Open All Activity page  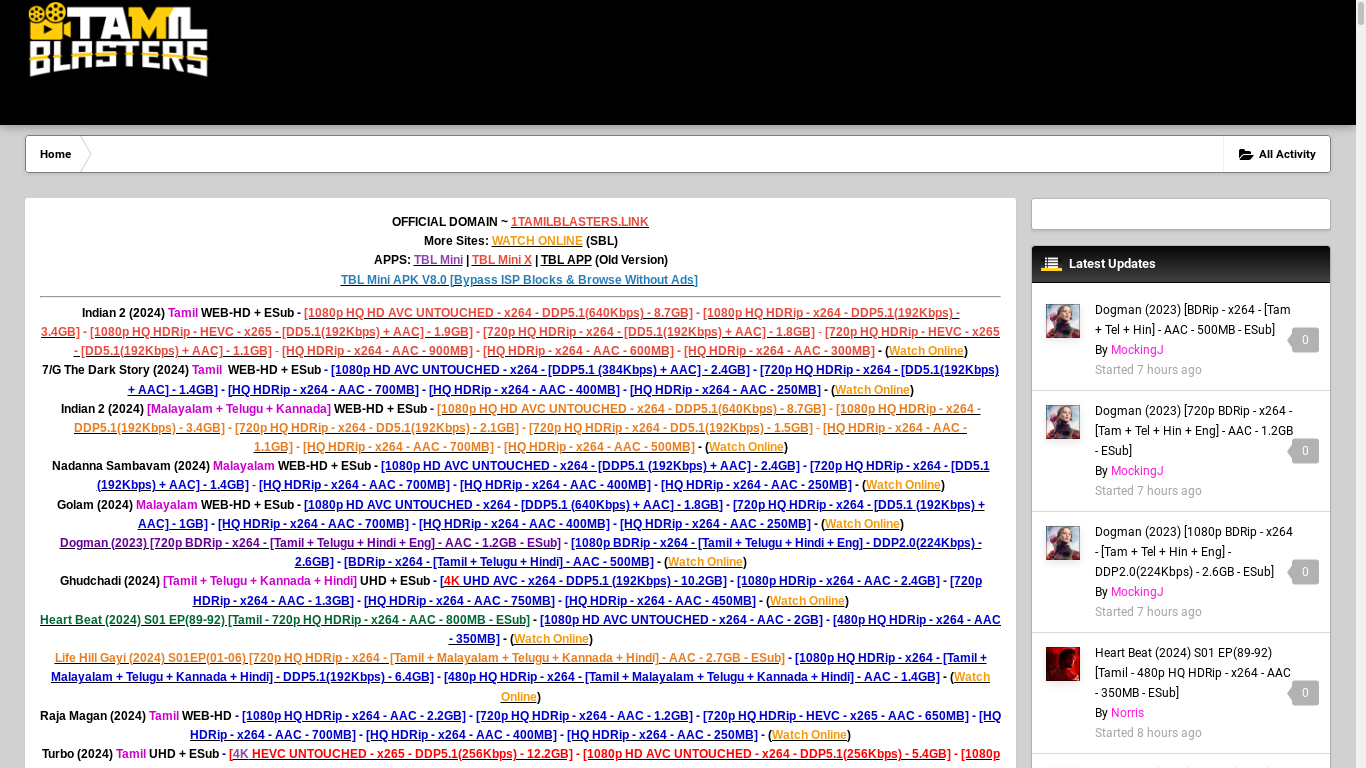1277,155
